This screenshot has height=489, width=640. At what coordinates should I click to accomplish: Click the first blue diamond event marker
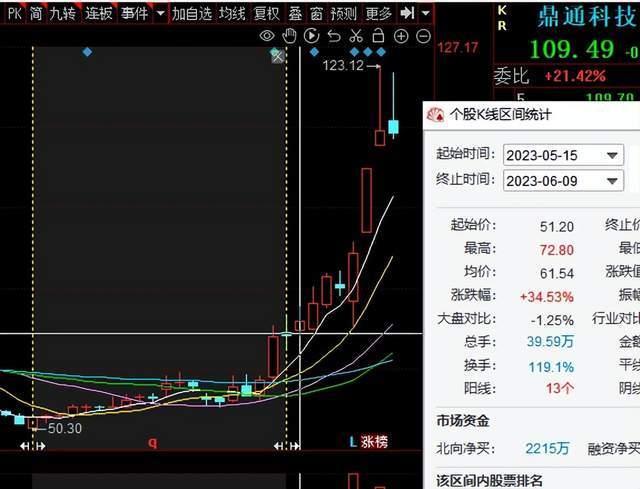coord(87,52)
